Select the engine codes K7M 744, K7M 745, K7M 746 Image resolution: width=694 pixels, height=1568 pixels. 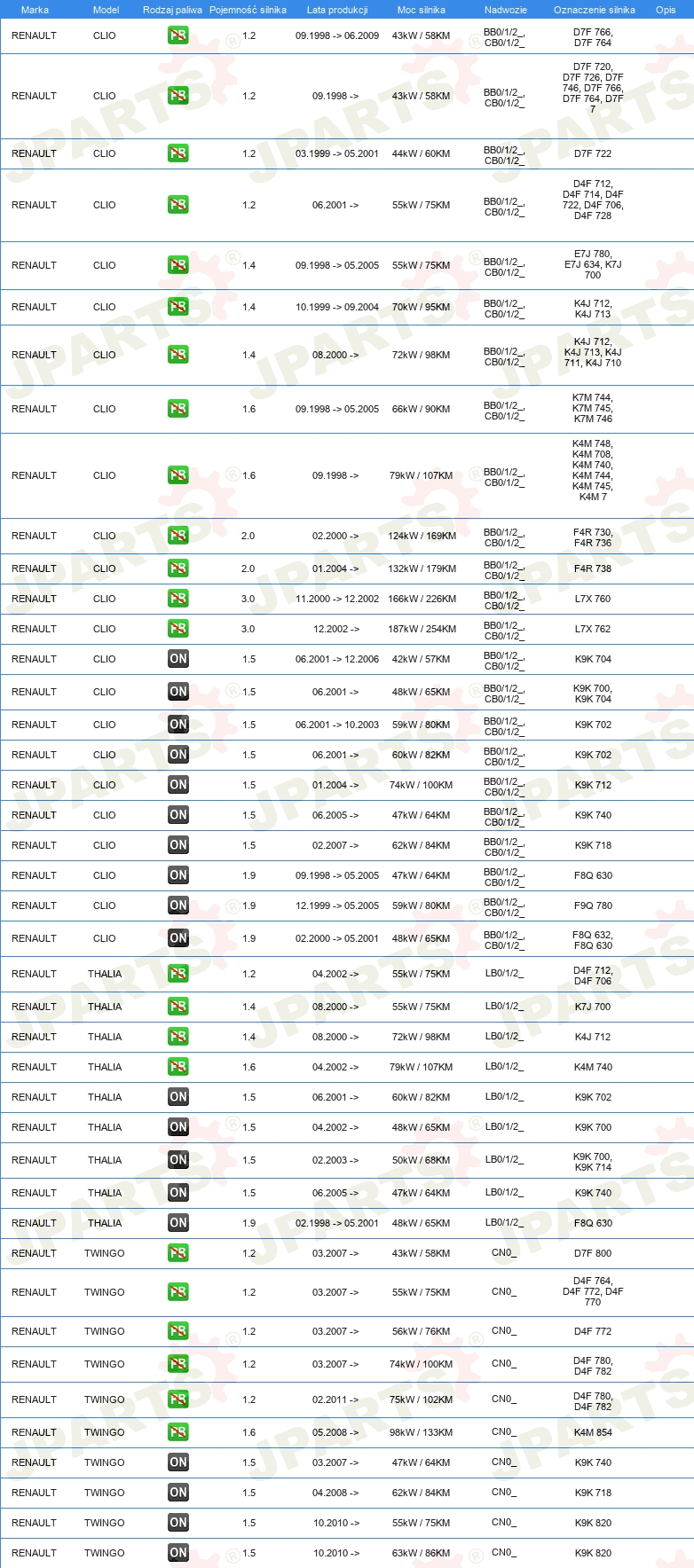tap(593, 408)
